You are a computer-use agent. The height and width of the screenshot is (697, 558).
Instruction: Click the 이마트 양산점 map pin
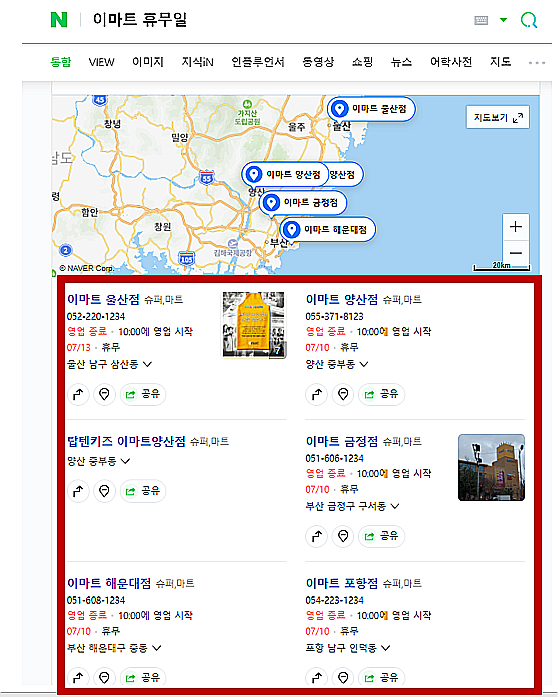point(285,174)
